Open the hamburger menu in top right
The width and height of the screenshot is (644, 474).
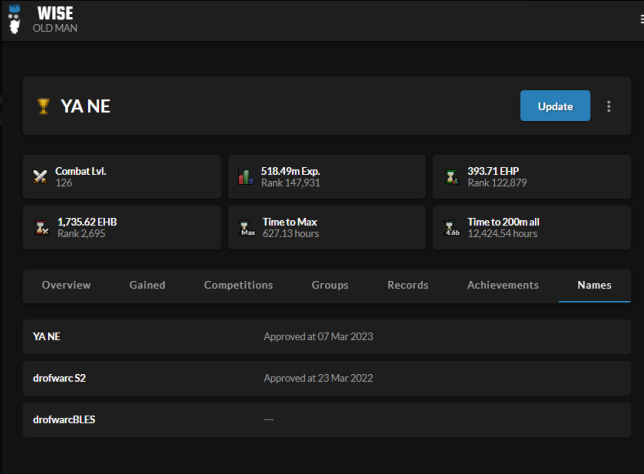[x=640, y=19]
